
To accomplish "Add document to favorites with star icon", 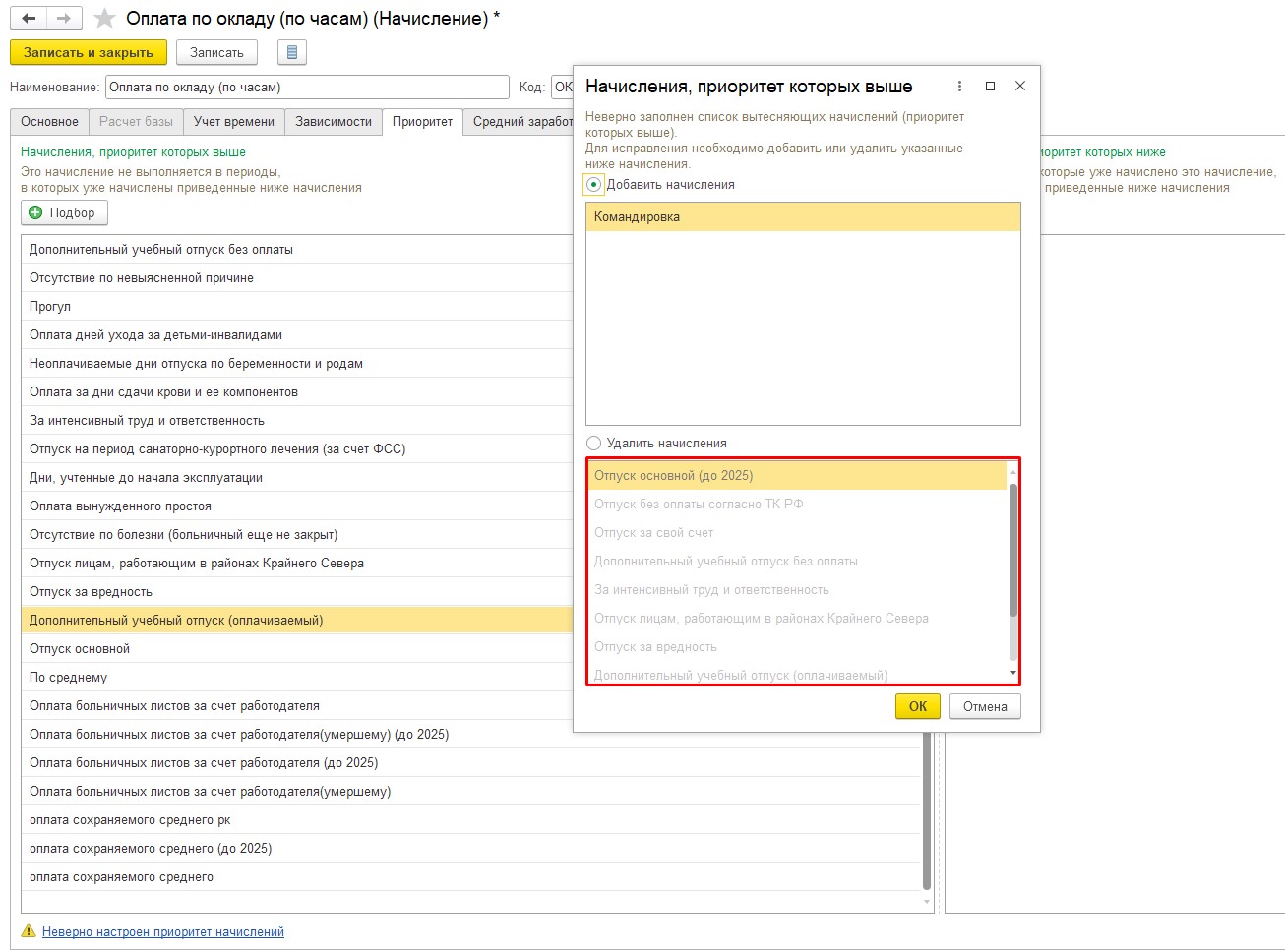I will pos(105,19).
